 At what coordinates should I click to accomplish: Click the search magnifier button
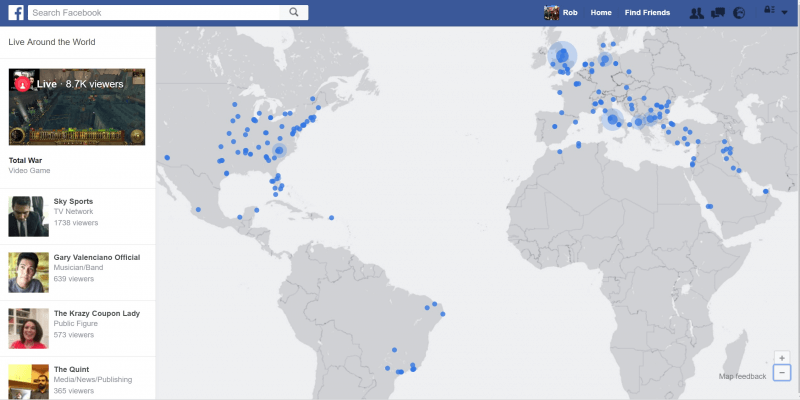pos(294,13)
